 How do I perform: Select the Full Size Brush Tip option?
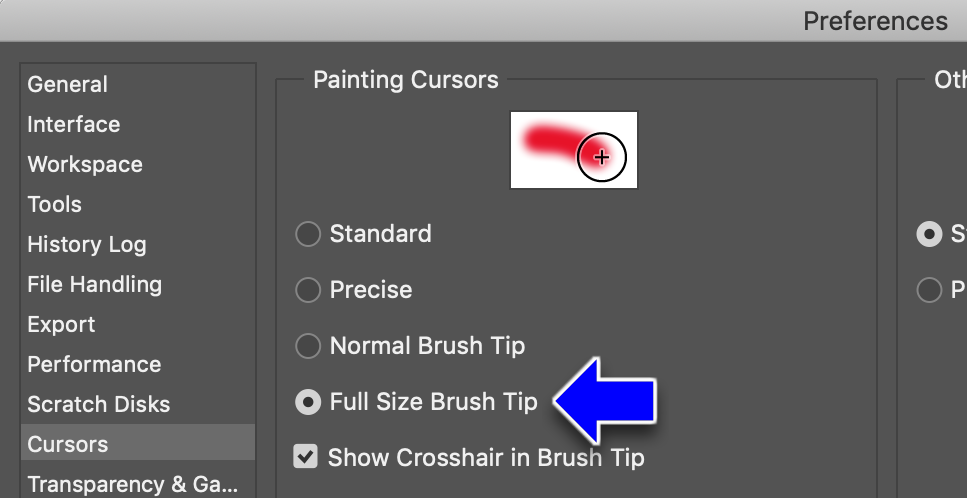(308, 402)
